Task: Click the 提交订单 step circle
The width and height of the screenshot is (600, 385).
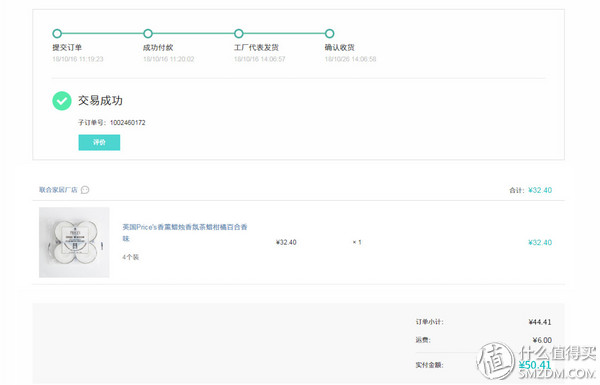Action: click(x=57, y=34)
